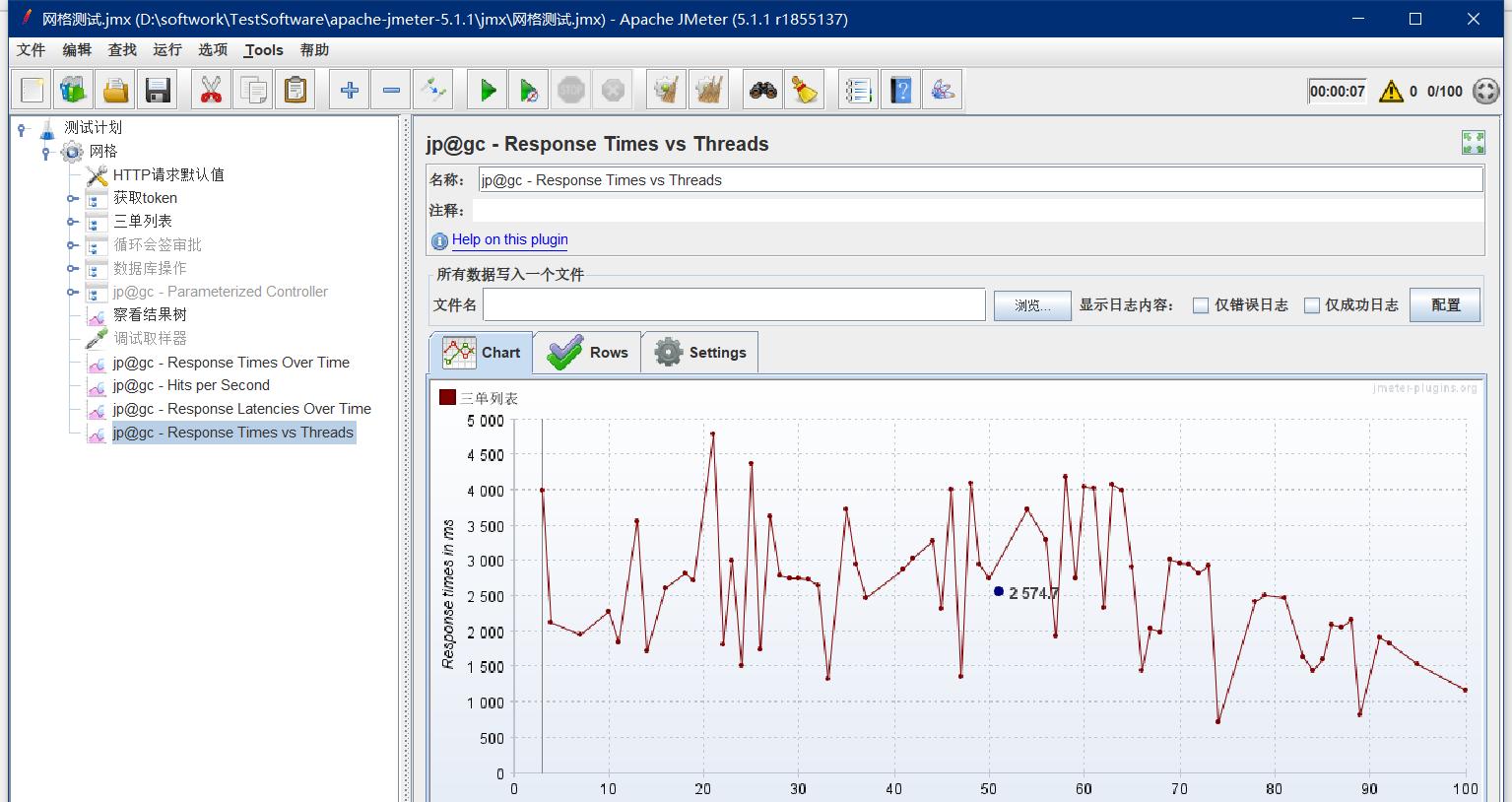Click the Open file folder icon
This screenshot has height=802, width=1512.
[x=116, y=91]
